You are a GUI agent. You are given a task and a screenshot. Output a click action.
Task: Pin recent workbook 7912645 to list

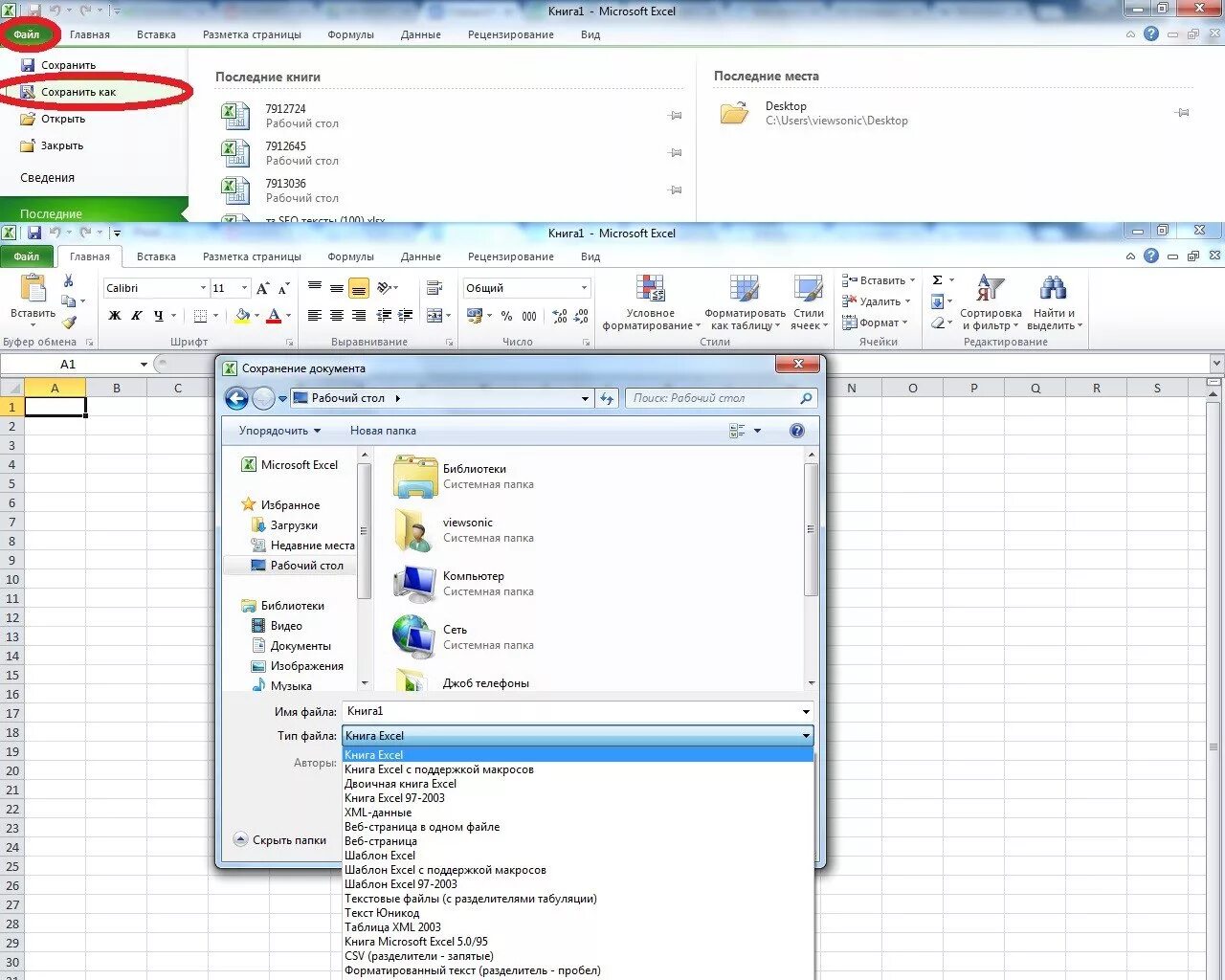tap(675, 153)
